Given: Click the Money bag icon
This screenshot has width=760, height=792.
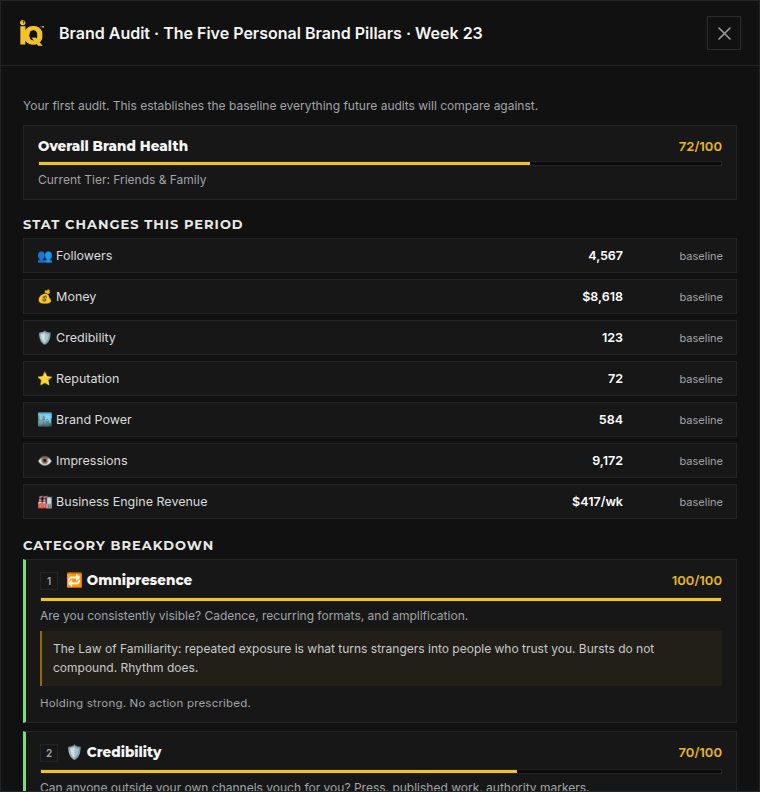Looking at the screenshot, I should [45, 297].
